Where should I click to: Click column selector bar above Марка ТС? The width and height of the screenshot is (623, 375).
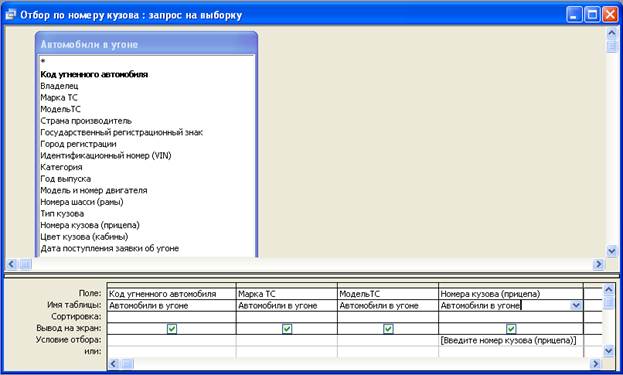pyautogui.click(x=286, y=285)
